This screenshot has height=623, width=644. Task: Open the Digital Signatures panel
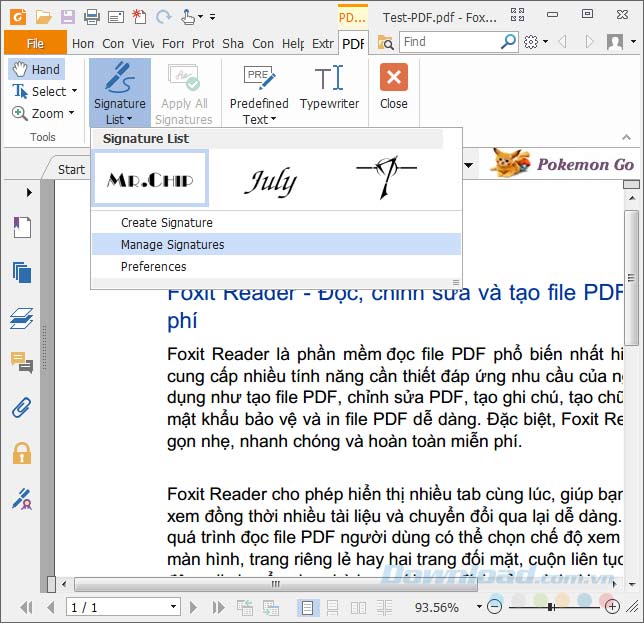(22, 498)
